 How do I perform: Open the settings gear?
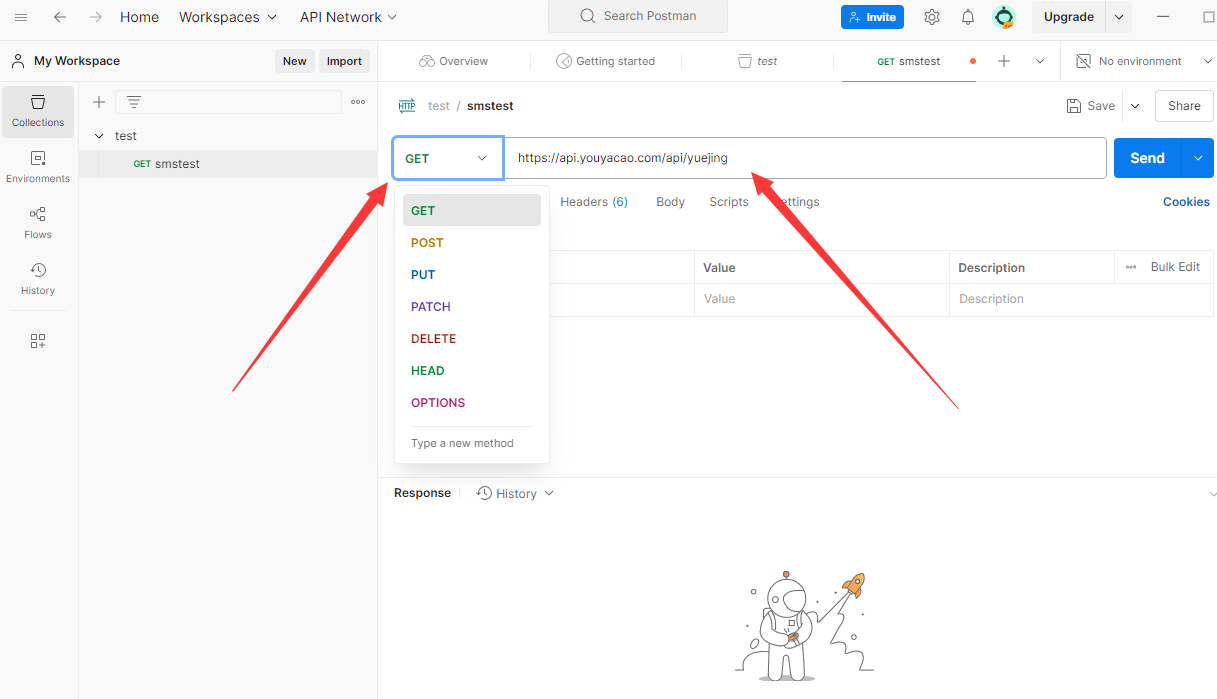(x=932, y=17)
